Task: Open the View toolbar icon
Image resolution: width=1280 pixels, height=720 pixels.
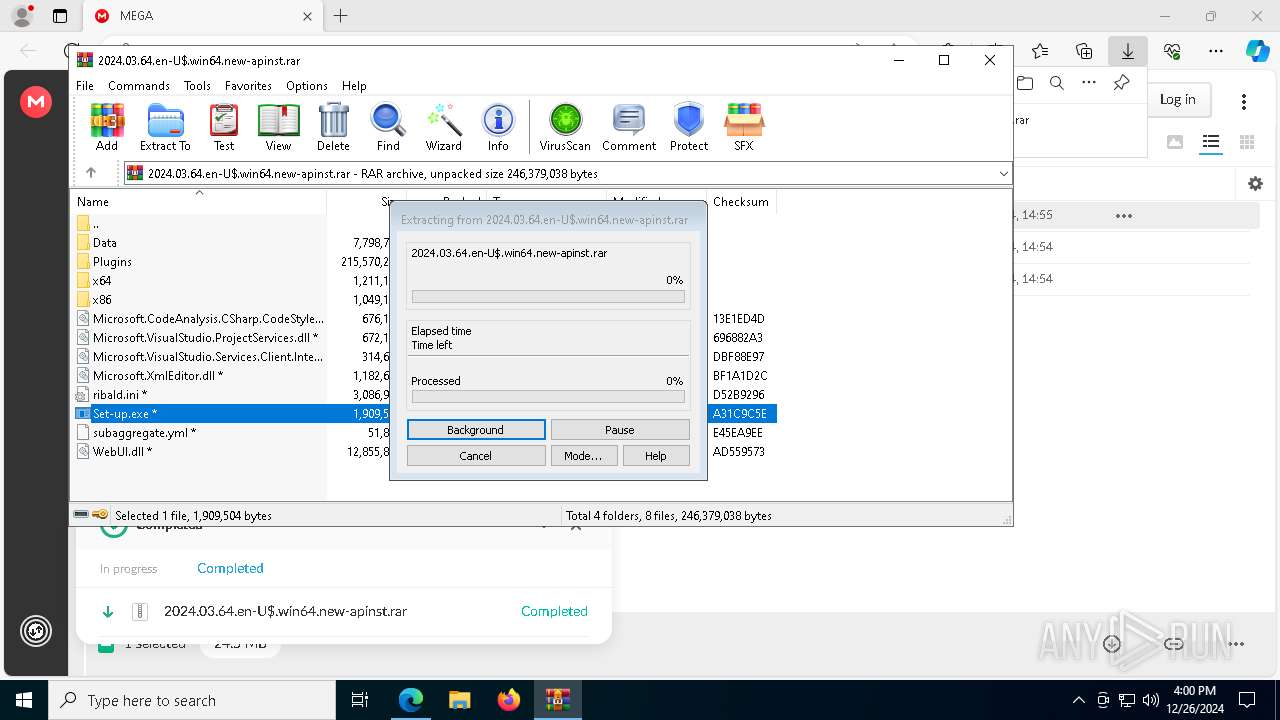Action: [278, 127]
